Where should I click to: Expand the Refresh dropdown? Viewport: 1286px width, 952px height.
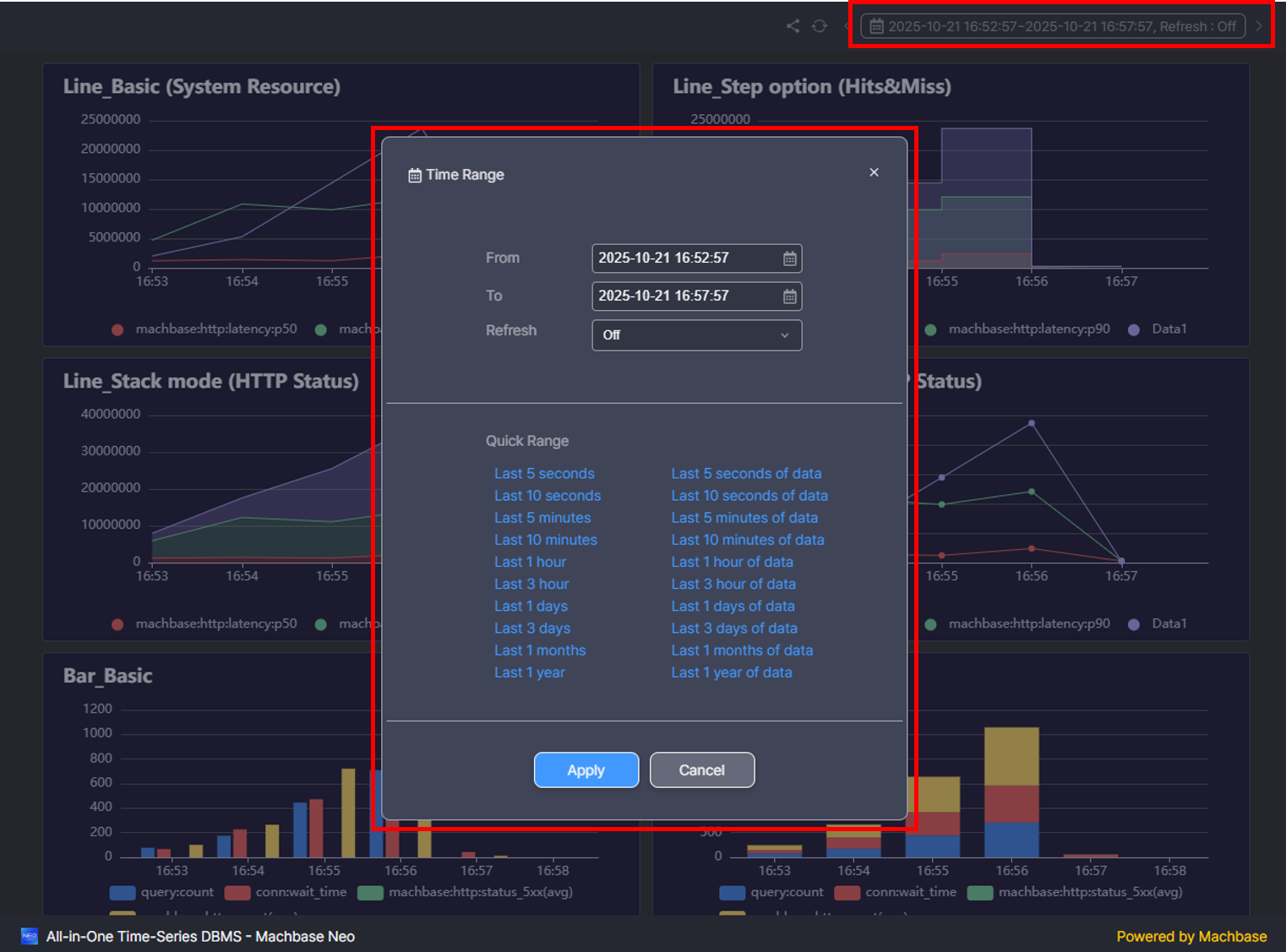(x=696, y=335)
